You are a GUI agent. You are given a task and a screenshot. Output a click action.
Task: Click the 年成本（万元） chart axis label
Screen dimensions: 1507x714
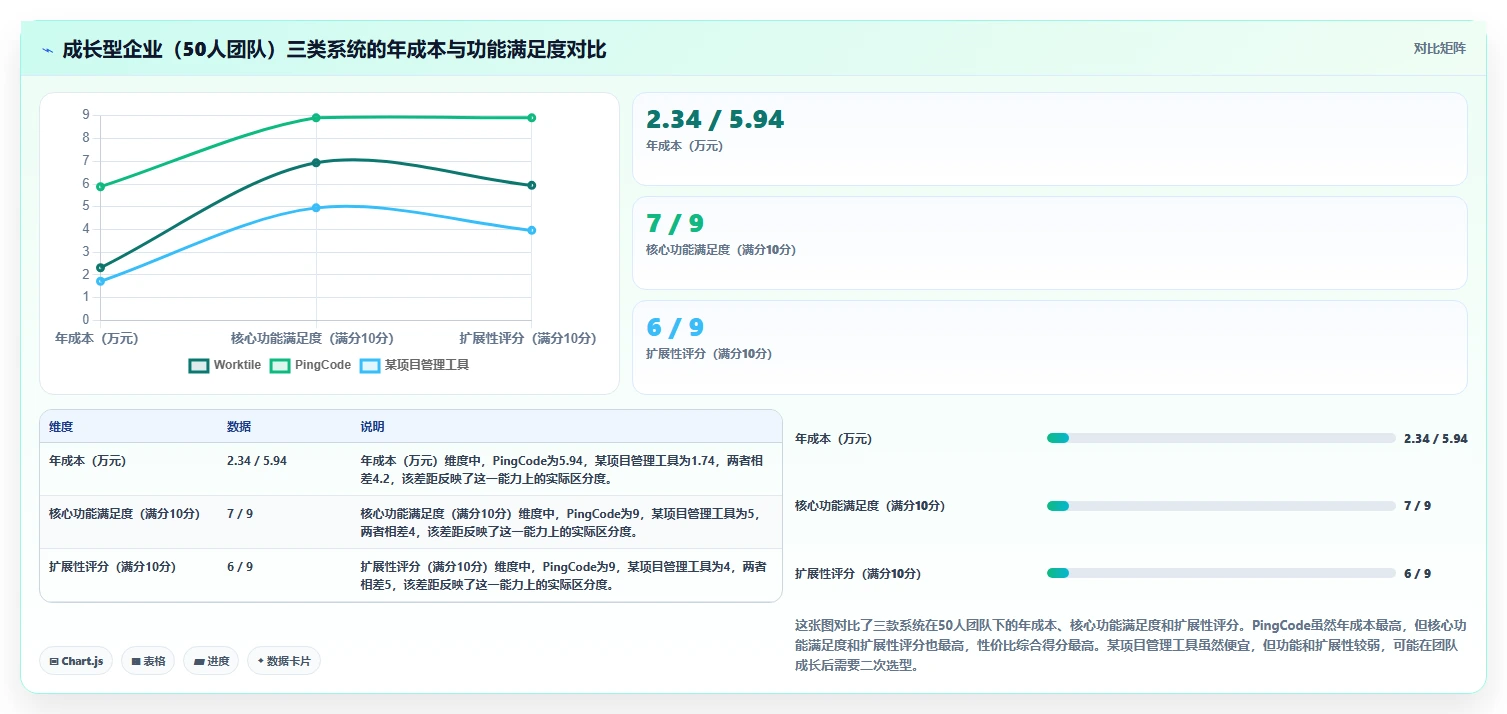[97, 339]
